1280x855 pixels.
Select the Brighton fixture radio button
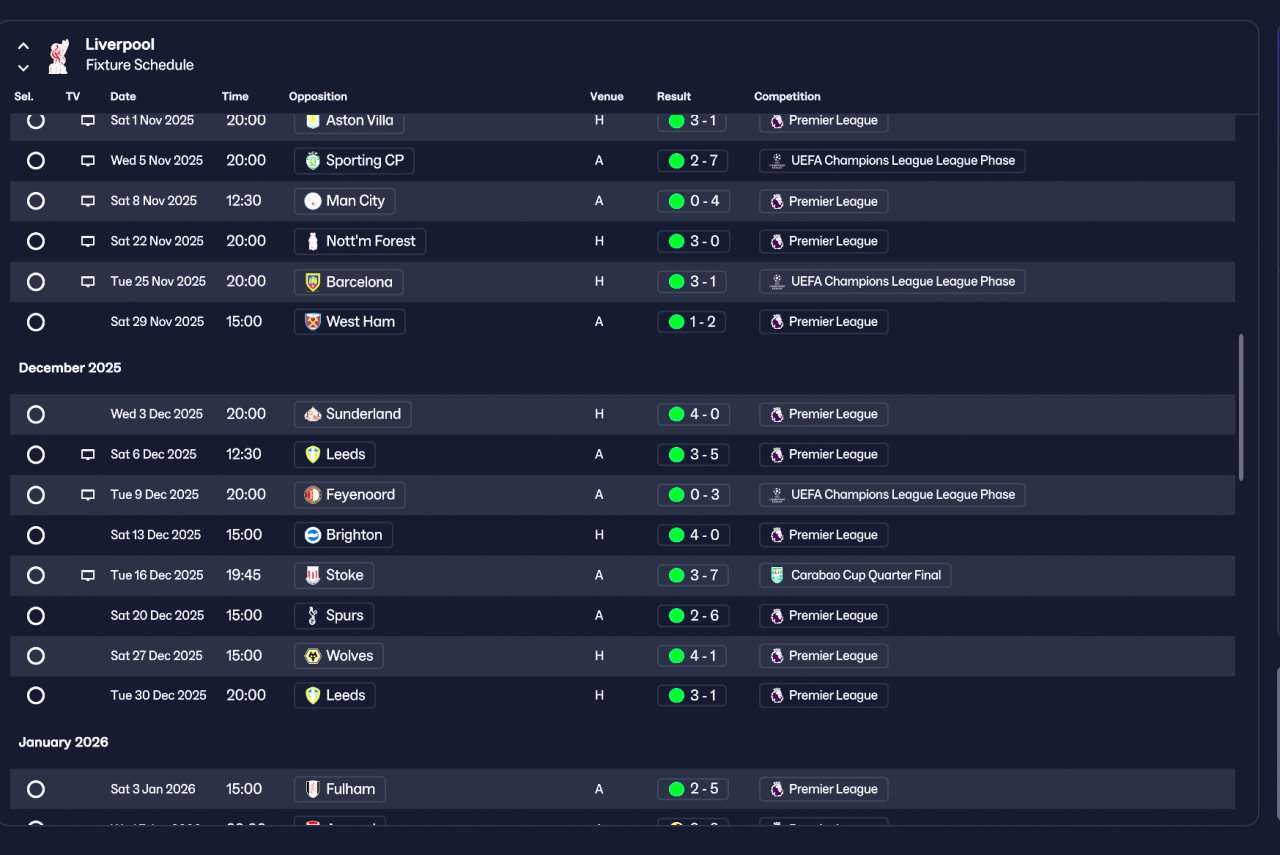[x=36, y=535]
